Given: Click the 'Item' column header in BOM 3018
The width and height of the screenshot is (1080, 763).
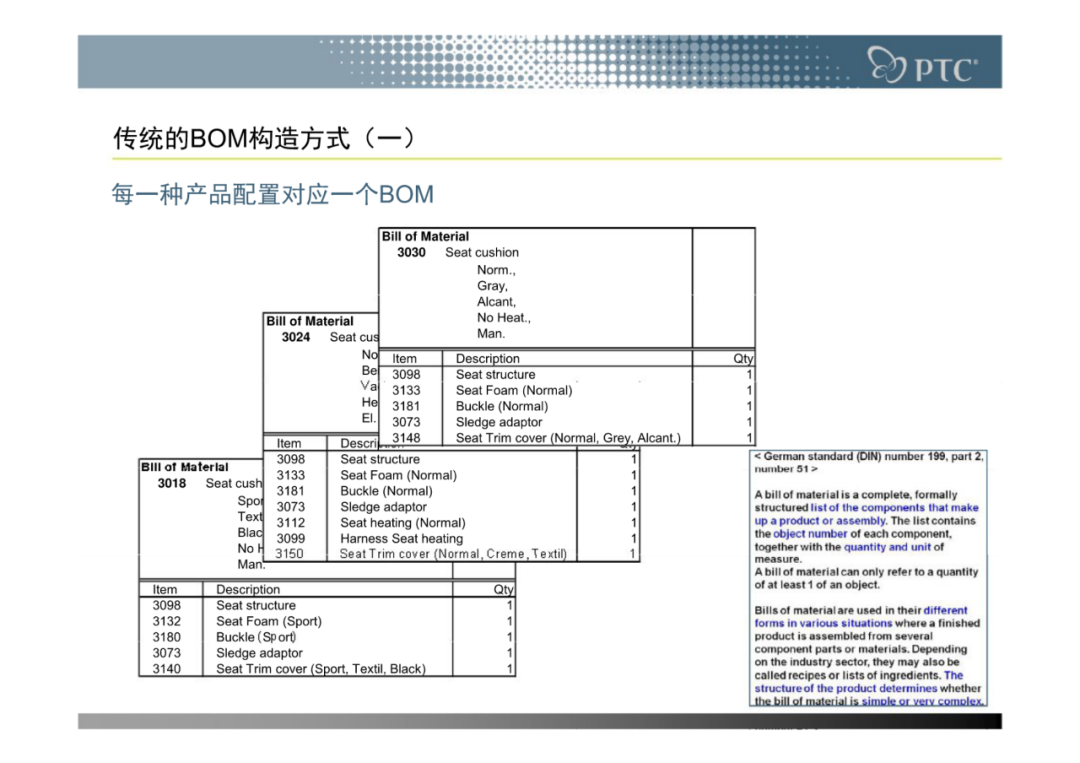Looking at the screenshot, I should click(165, 589).
